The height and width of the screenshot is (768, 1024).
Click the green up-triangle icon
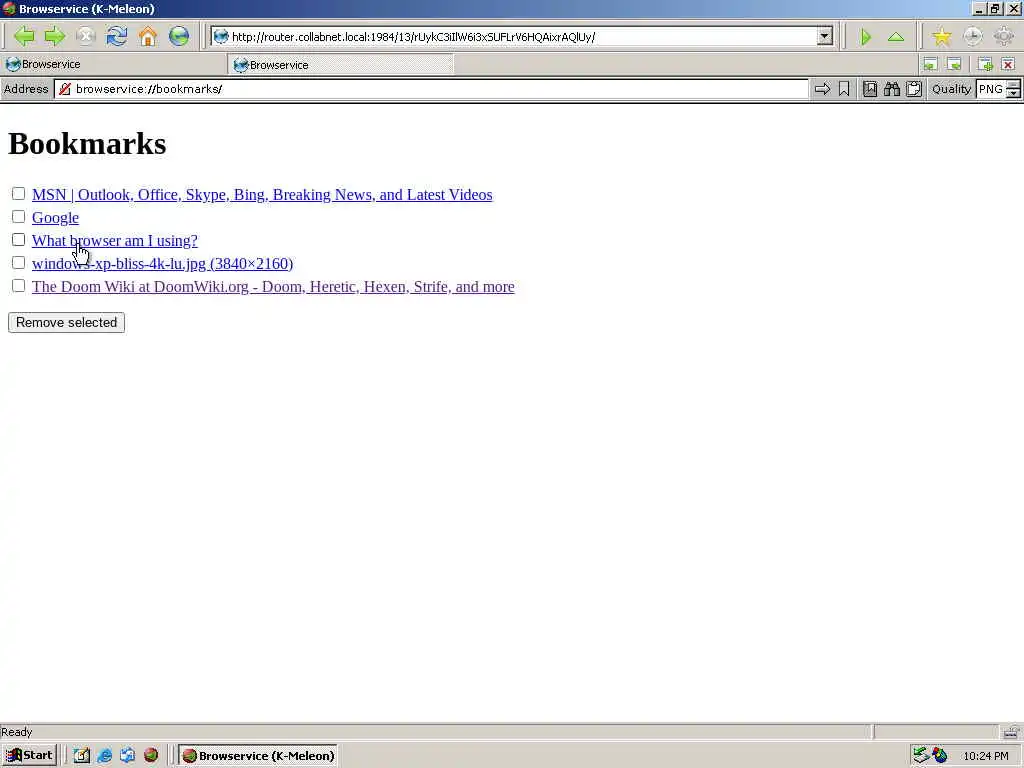click(896, 37)
